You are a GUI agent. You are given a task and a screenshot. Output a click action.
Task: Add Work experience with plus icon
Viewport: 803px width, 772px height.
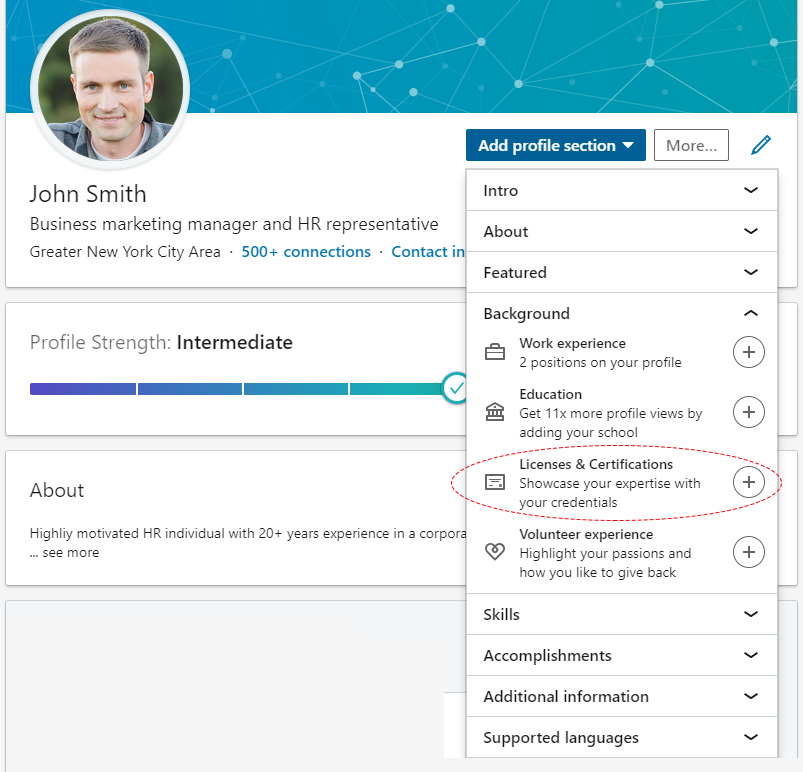(x=749, y=352)
